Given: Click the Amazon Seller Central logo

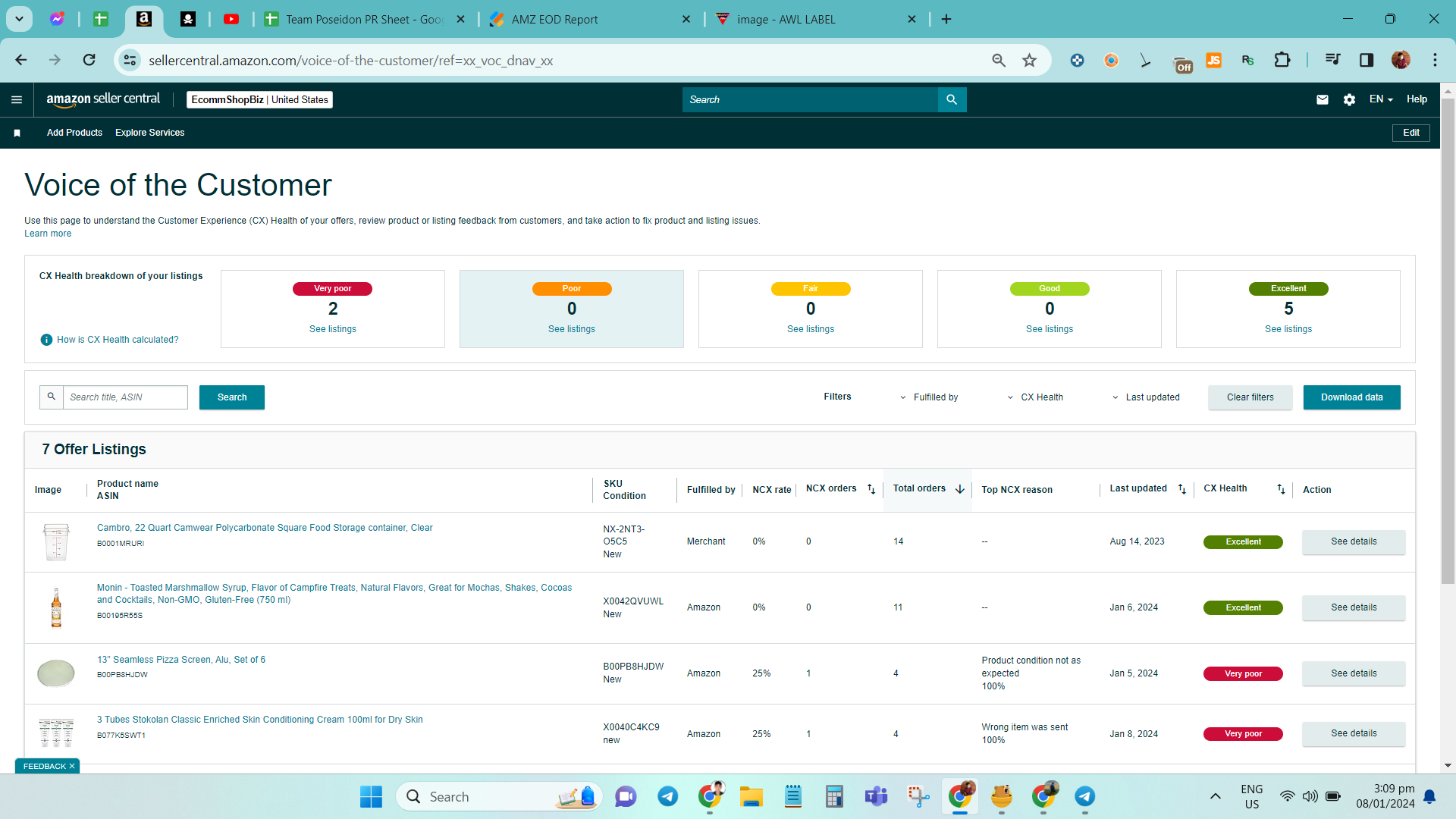Looking at the screenshot, I should click(103, 99).
